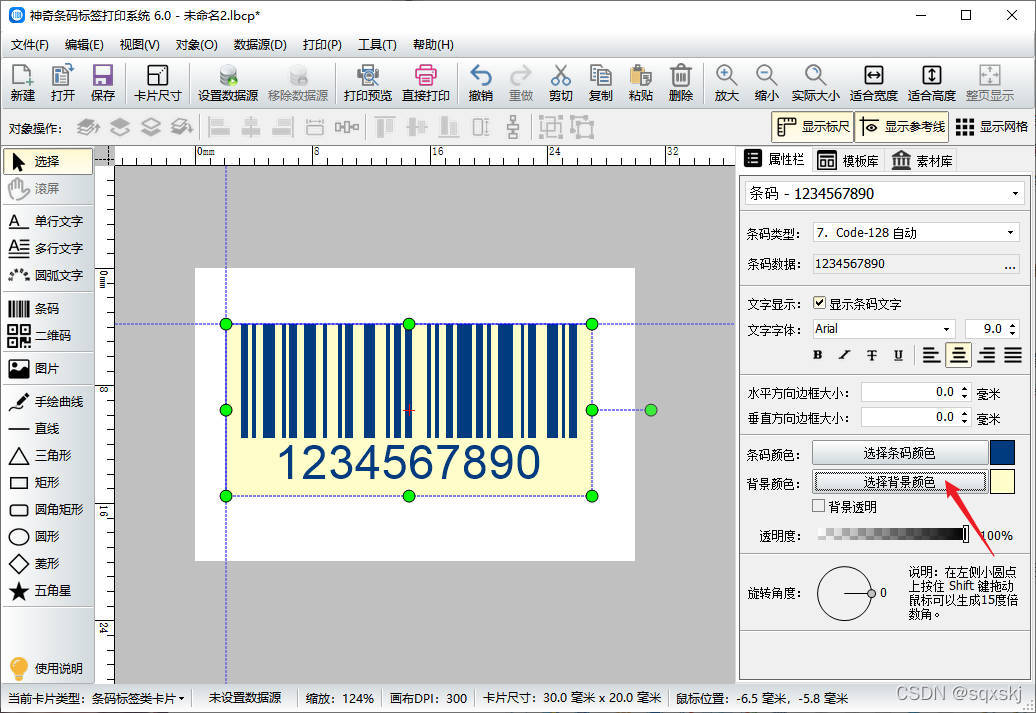The height and width of the screenshot is (713, 1036).
Task: Click the 透明度 opacity slider
Action: [893, 534]
